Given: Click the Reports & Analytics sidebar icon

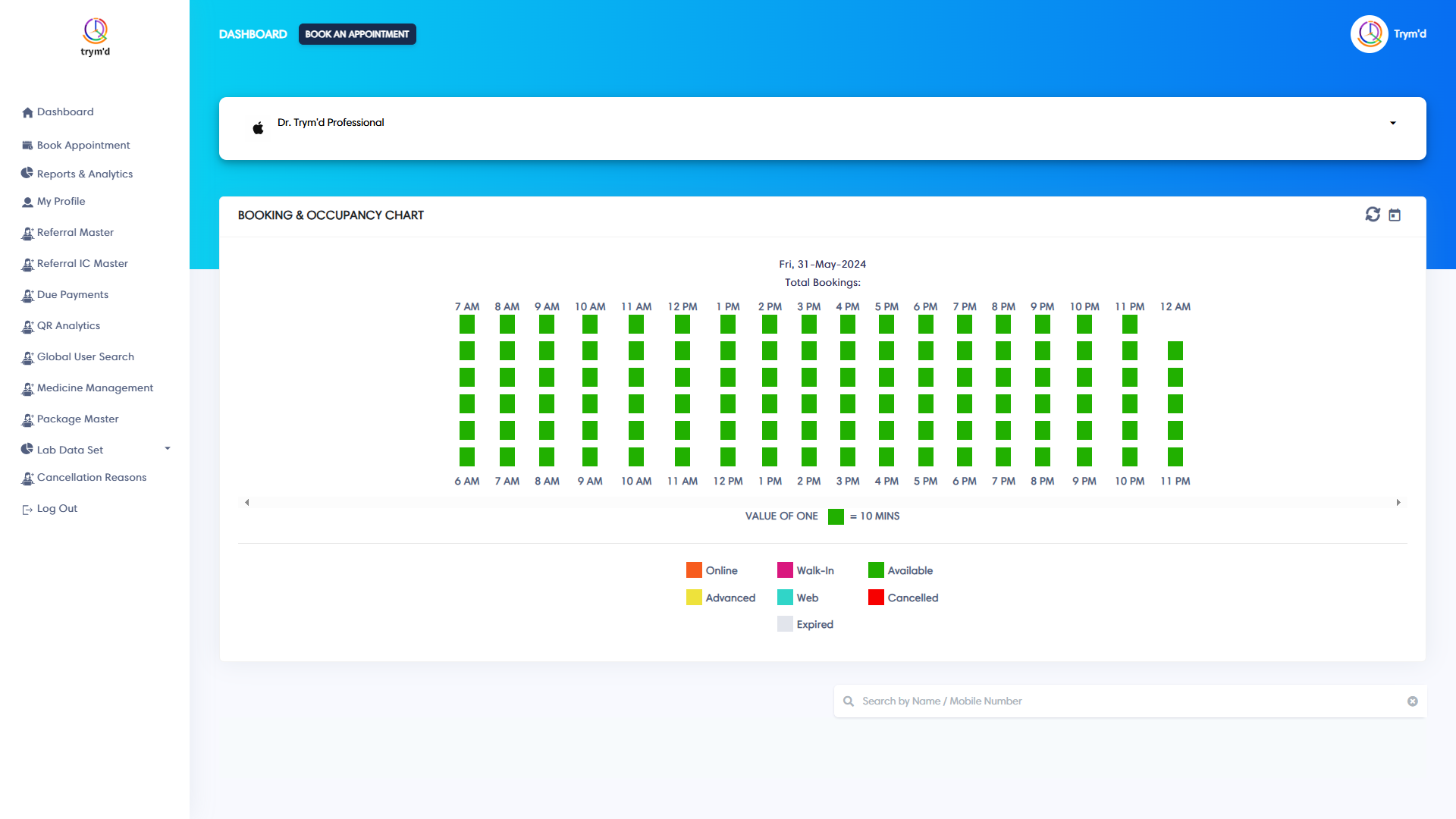Looking at the screenshot, I should click(27, 173).
